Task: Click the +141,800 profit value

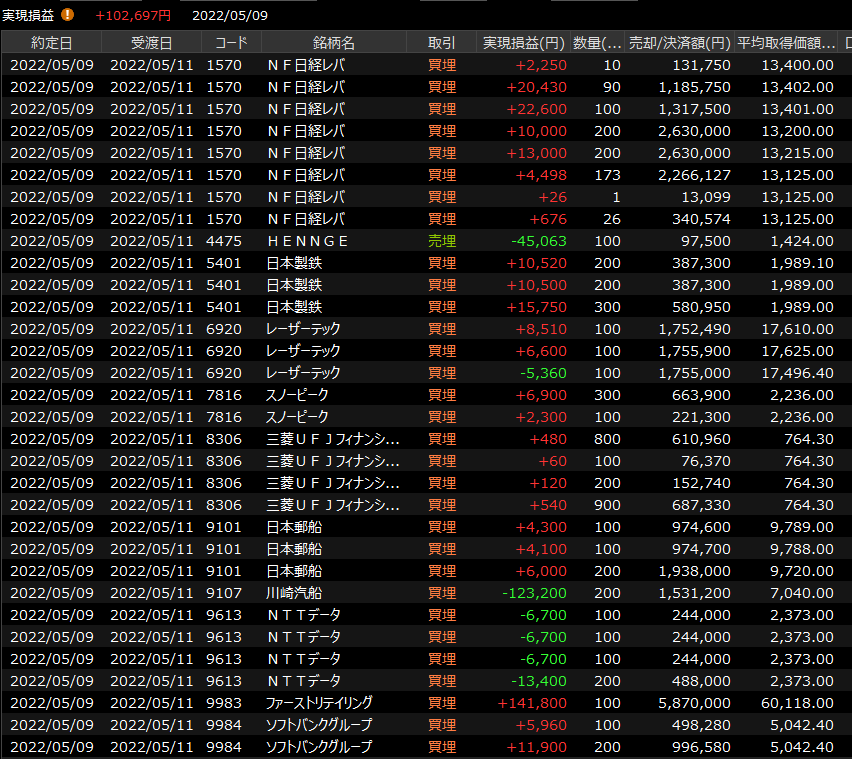Action: [532, 703]
